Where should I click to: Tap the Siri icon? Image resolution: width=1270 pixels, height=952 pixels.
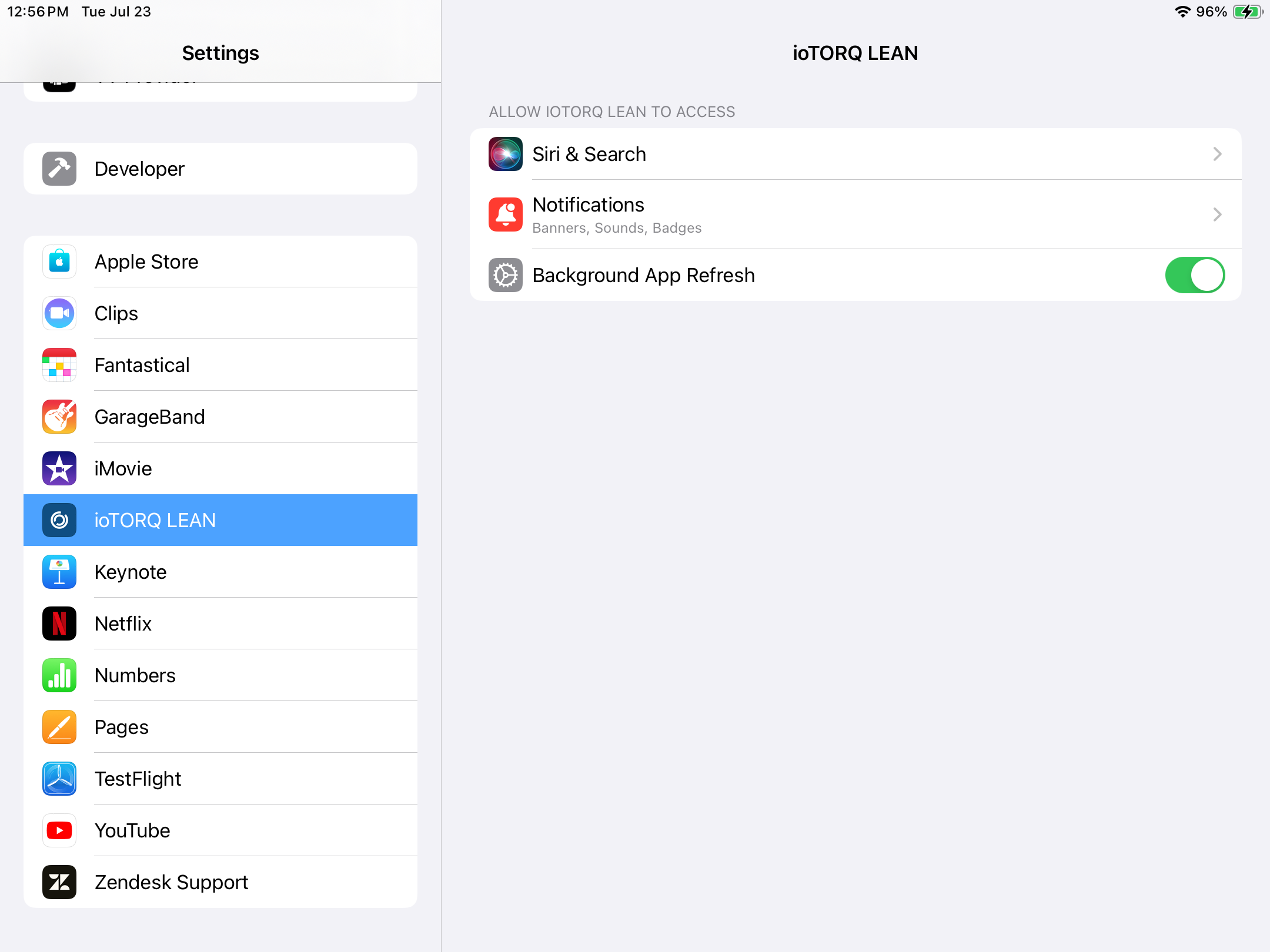[x=506, y=154]
